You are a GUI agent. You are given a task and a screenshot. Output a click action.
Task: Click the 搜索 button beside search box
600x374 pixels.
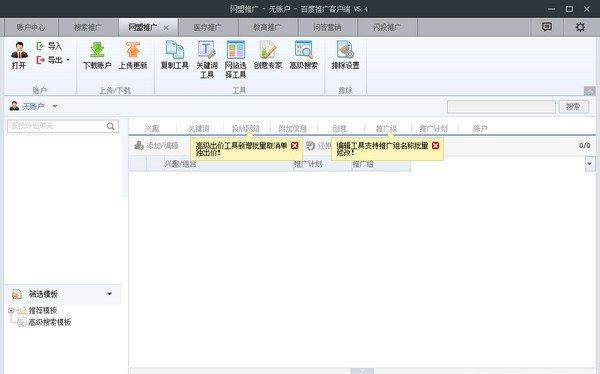point(573,106)
